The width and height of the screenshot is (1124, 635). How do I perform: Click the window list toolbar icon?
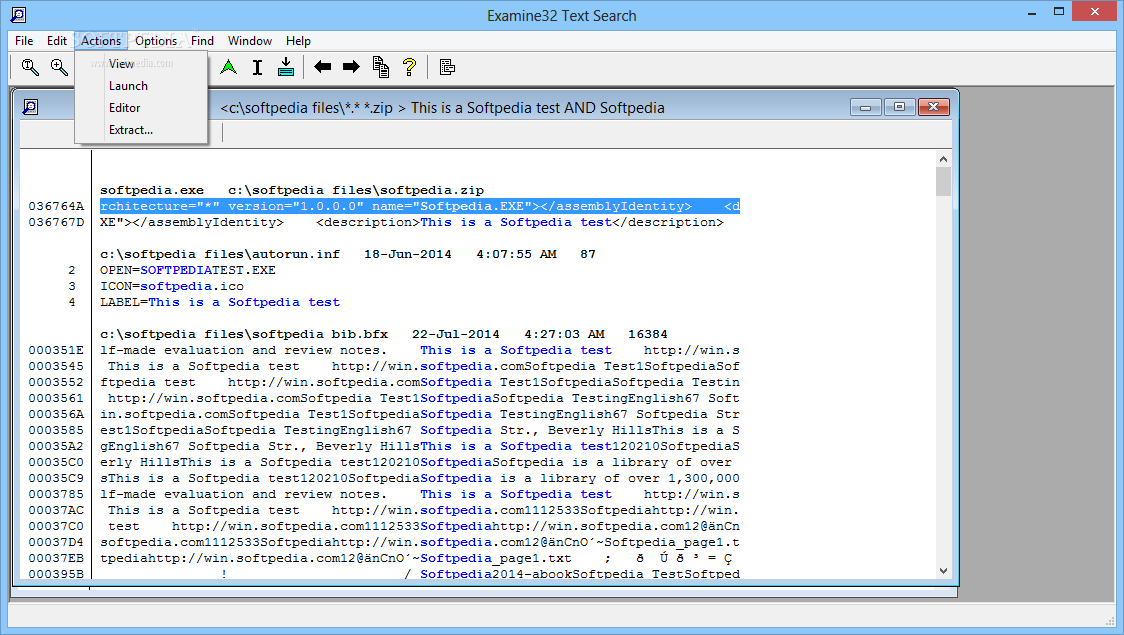point(447,67)
